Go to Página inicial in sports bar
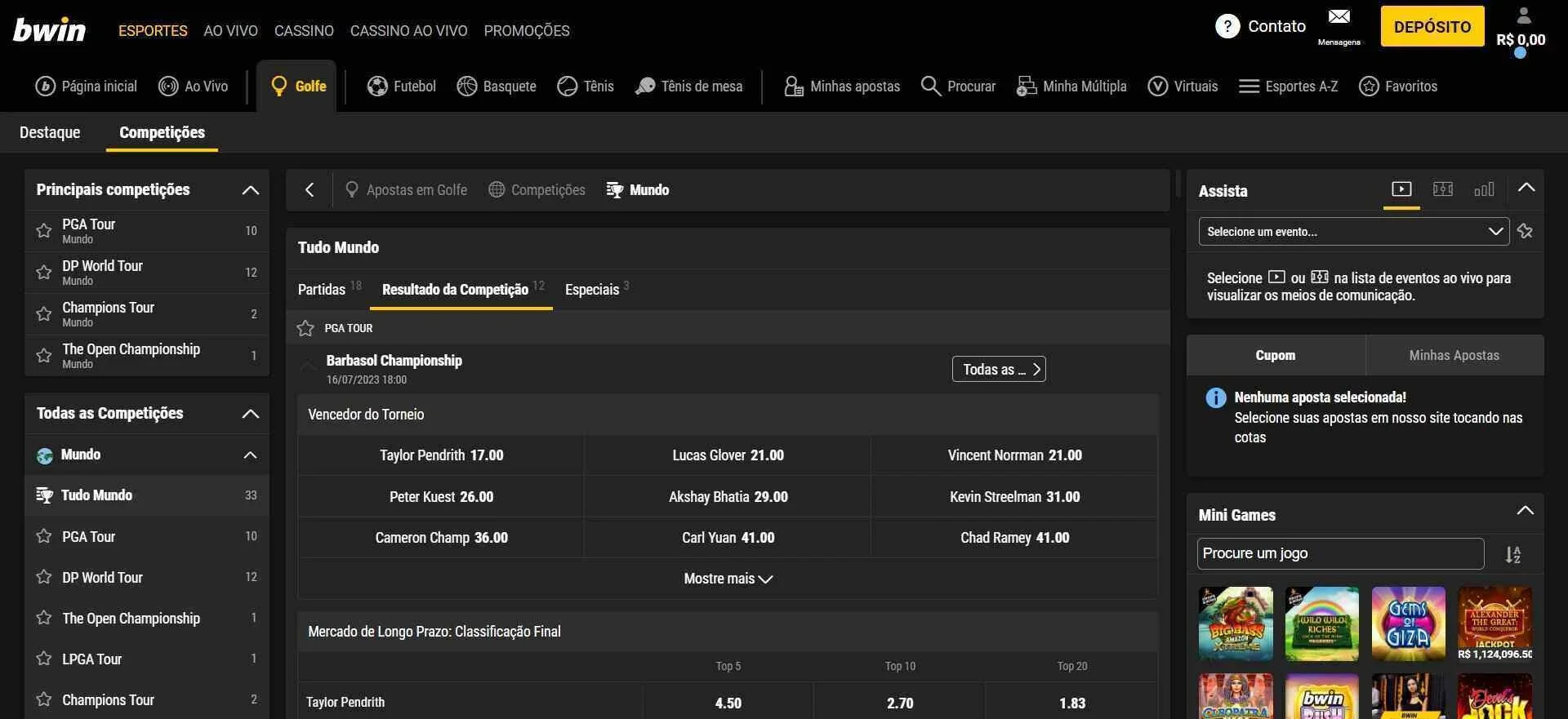This screenshot has height=719, width=1568. 87,86
